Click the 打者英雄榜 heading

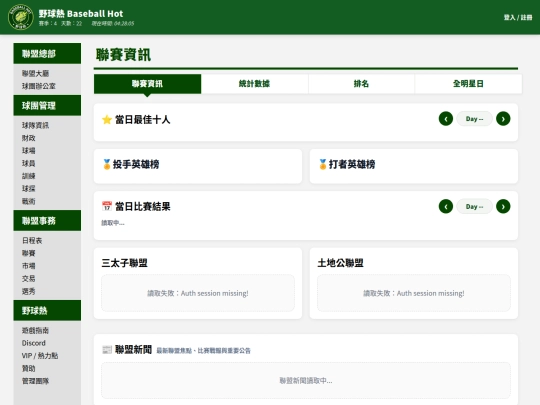pos(352,164)
